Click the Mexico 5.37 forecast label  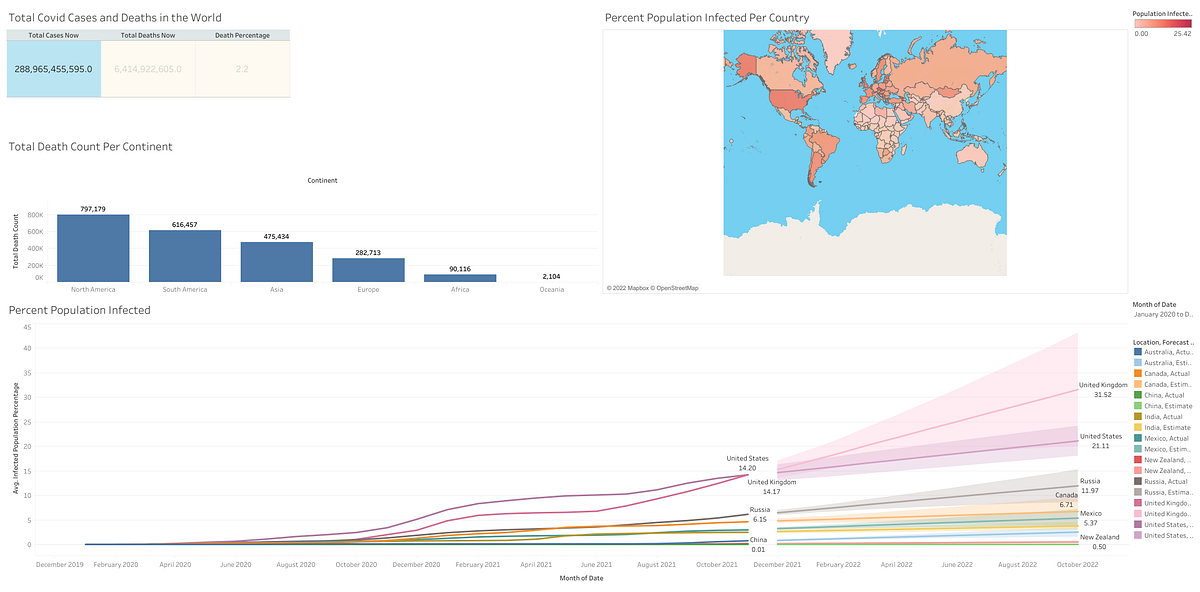tap(1089, 518)
